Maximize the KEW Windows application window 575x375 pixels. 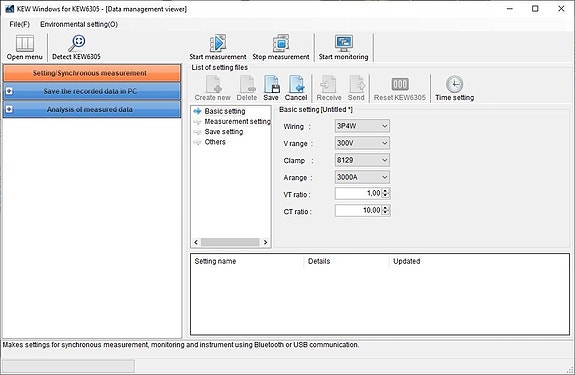(x=535, y=8)
